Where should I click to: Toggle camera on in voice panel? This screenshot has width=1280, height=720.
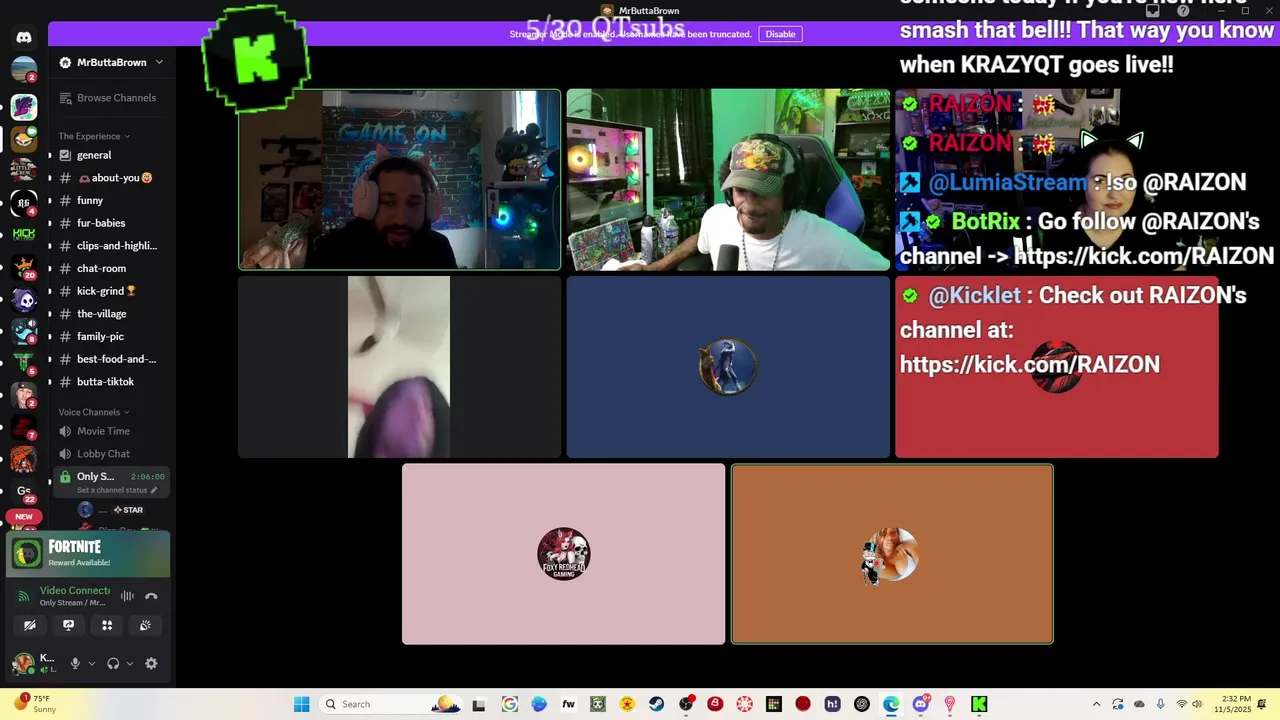tap(30, 625)
